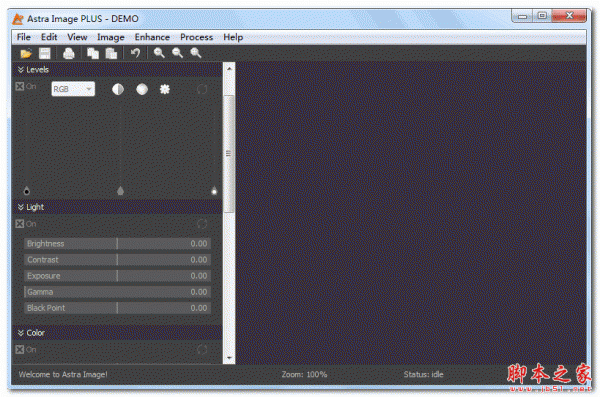This screenshot has height=397, width=600.
Task: Toggle the Levels On checkbox
Action: coord(20,86)
